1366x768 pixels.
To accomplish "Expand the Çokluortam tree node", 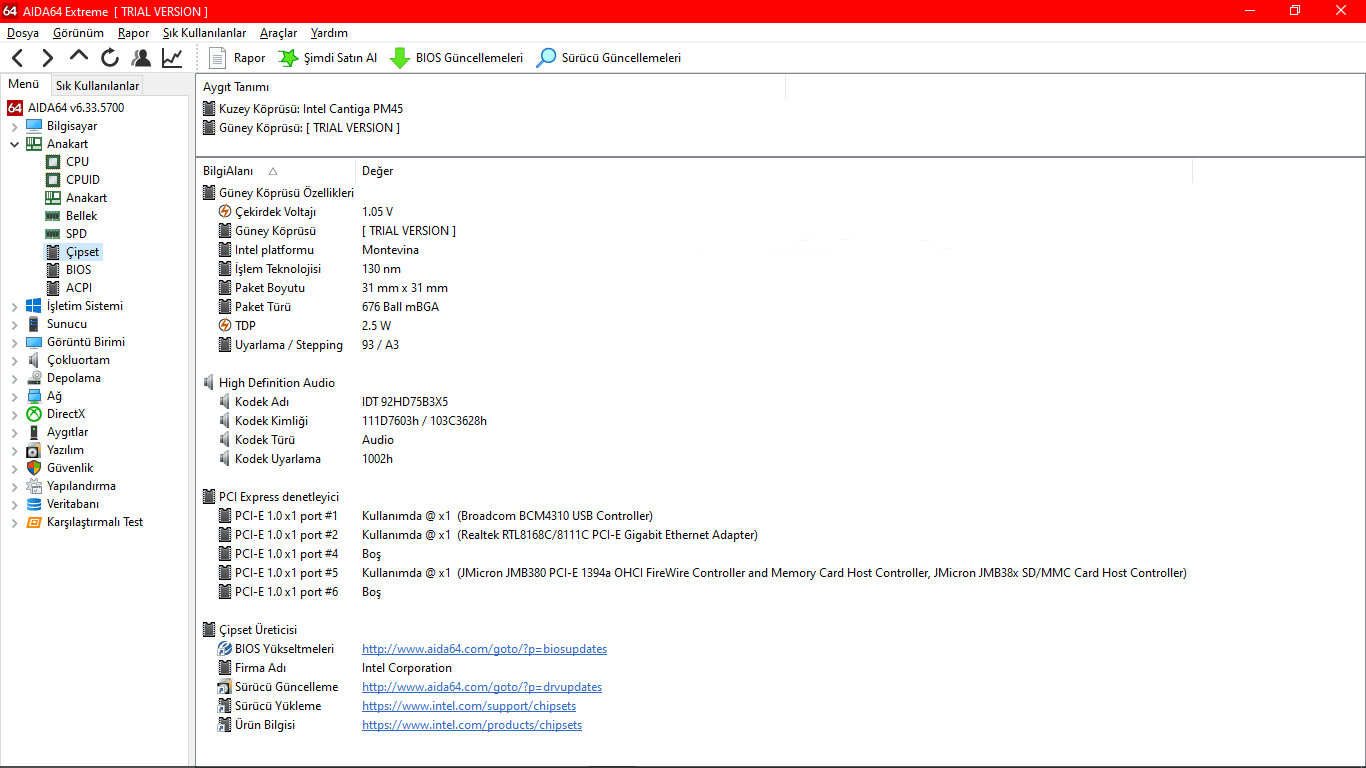I will pyautogui.click(x=14, y=360).
